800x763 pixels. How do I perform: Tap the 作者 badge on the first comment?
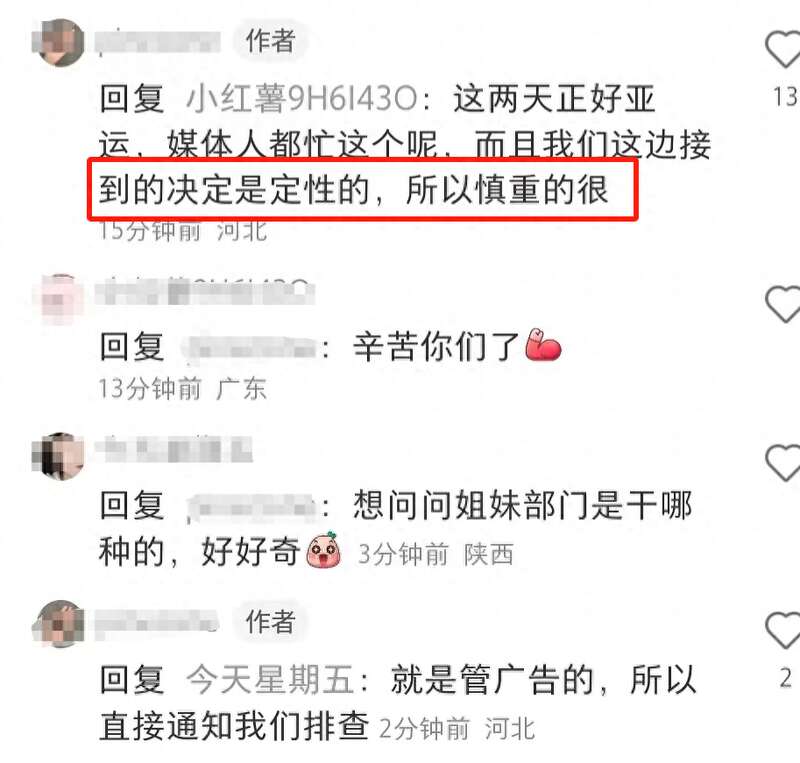(x=270, y=41)
